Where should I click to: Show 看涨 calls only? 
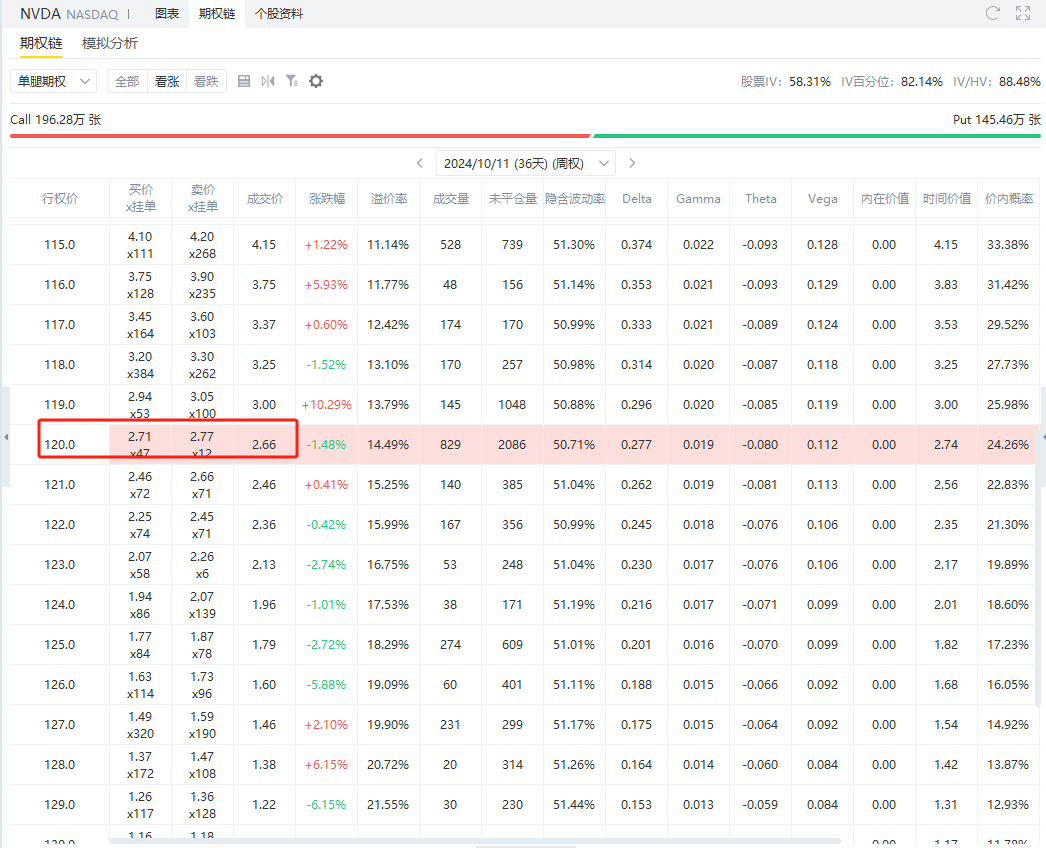167,81
